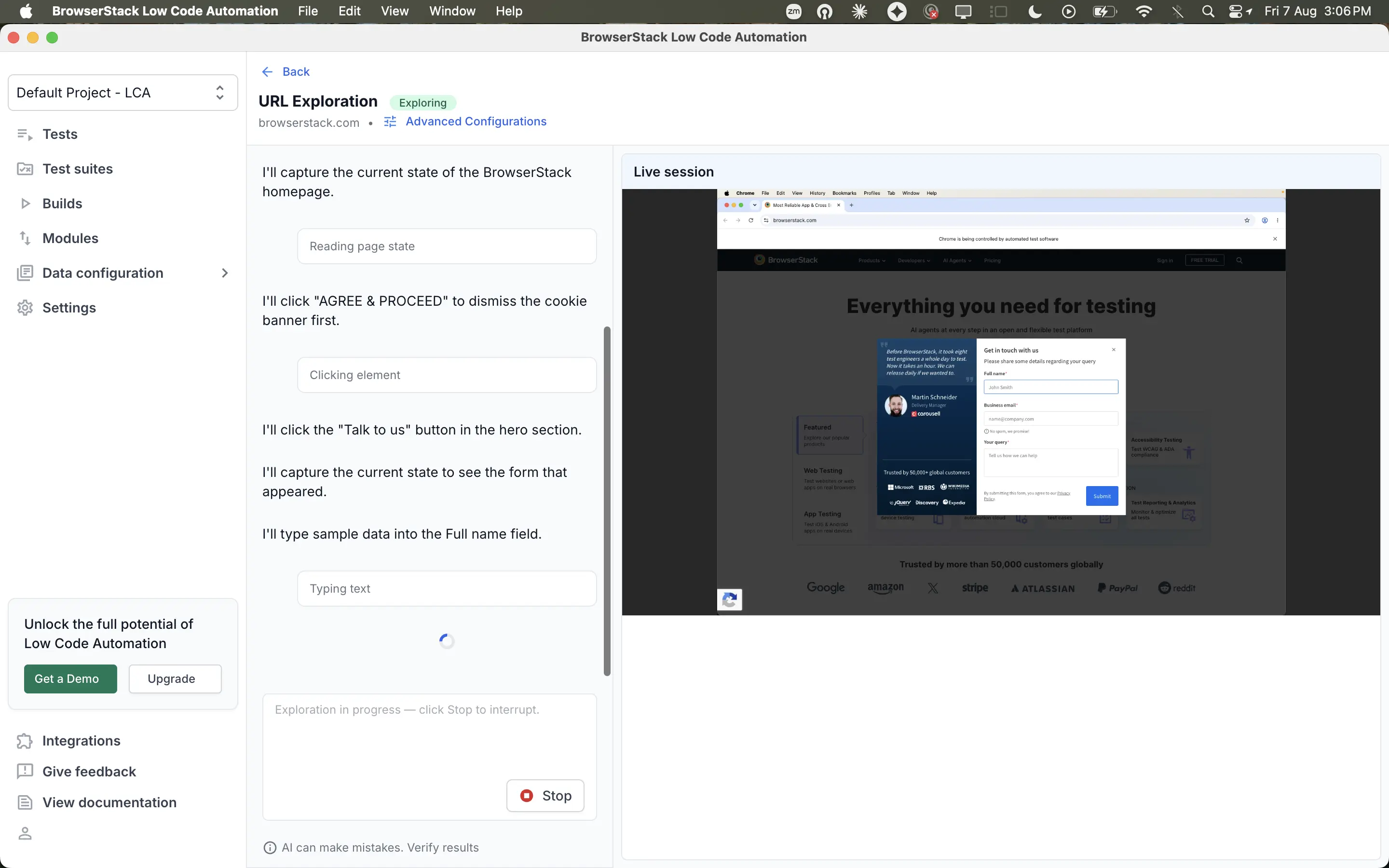Open the Apple menu
This screenshot has width=1389, height=868.
tap(26, 12)
